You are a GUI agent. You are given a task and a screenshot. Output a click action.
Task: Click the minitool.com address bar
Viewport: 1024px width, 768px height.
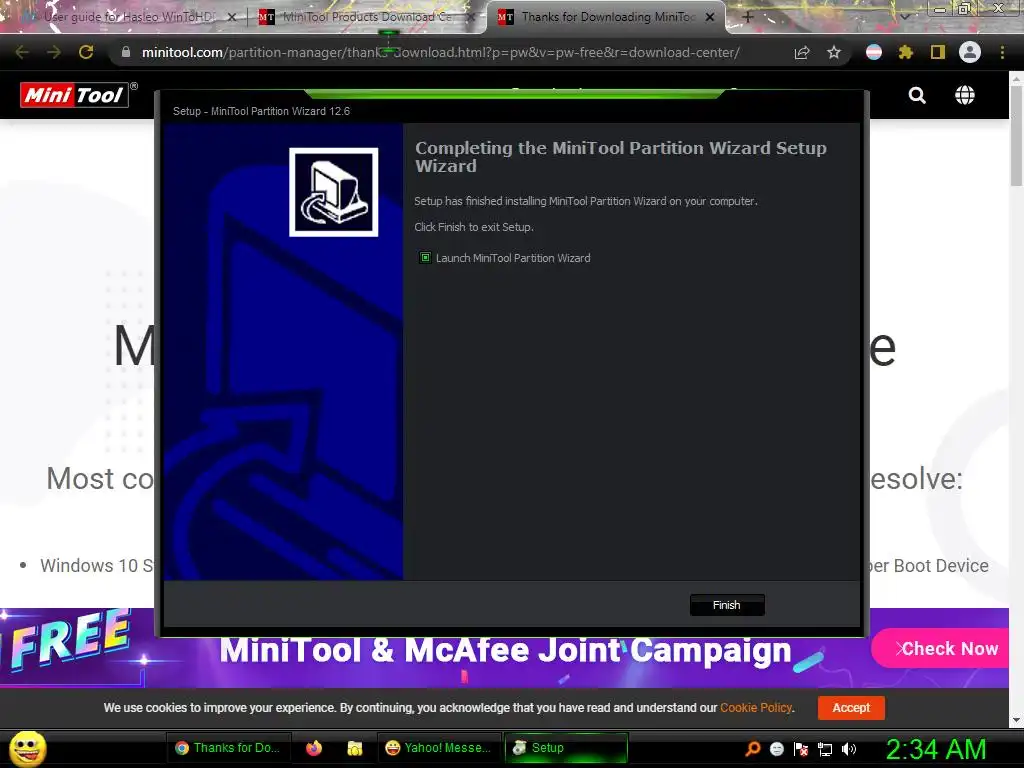point(441,52)
